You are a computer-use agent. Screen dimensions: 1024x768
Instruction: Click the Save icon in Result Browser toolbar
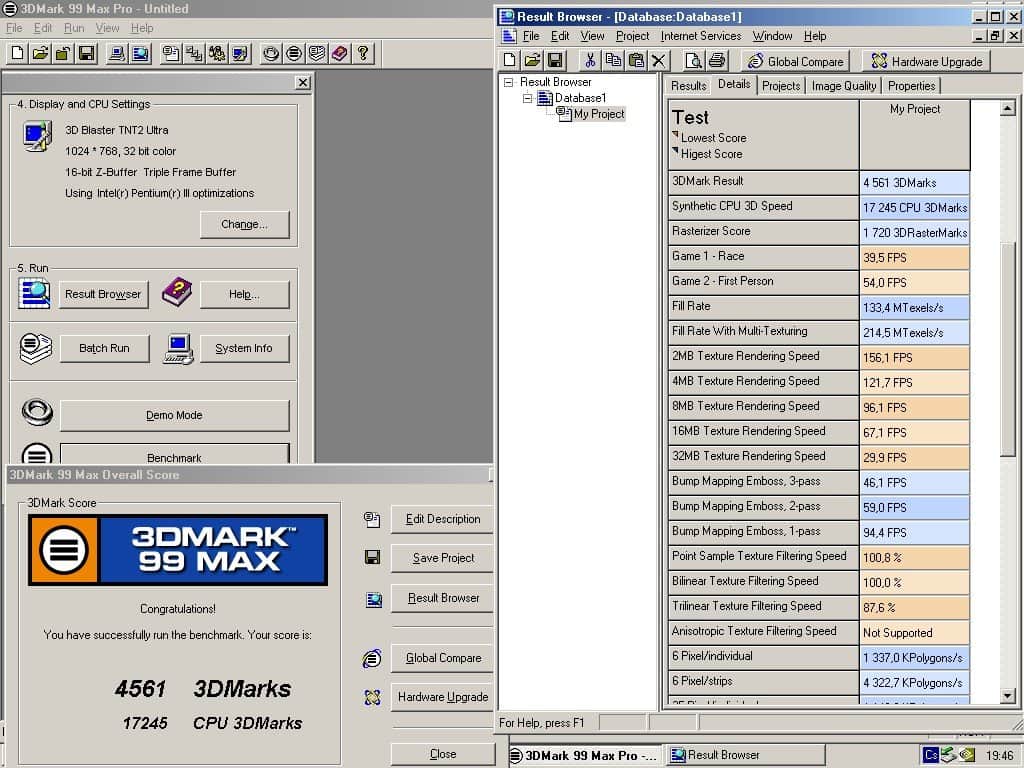(x=555, y=61)
